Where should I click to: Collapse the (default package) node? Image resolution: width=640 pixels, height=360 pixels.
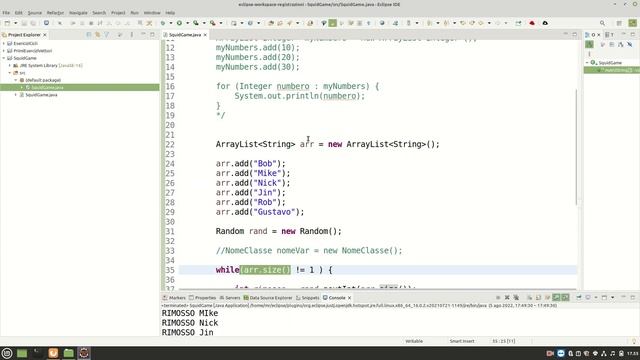pyautogui.click(x=16, y=80)
